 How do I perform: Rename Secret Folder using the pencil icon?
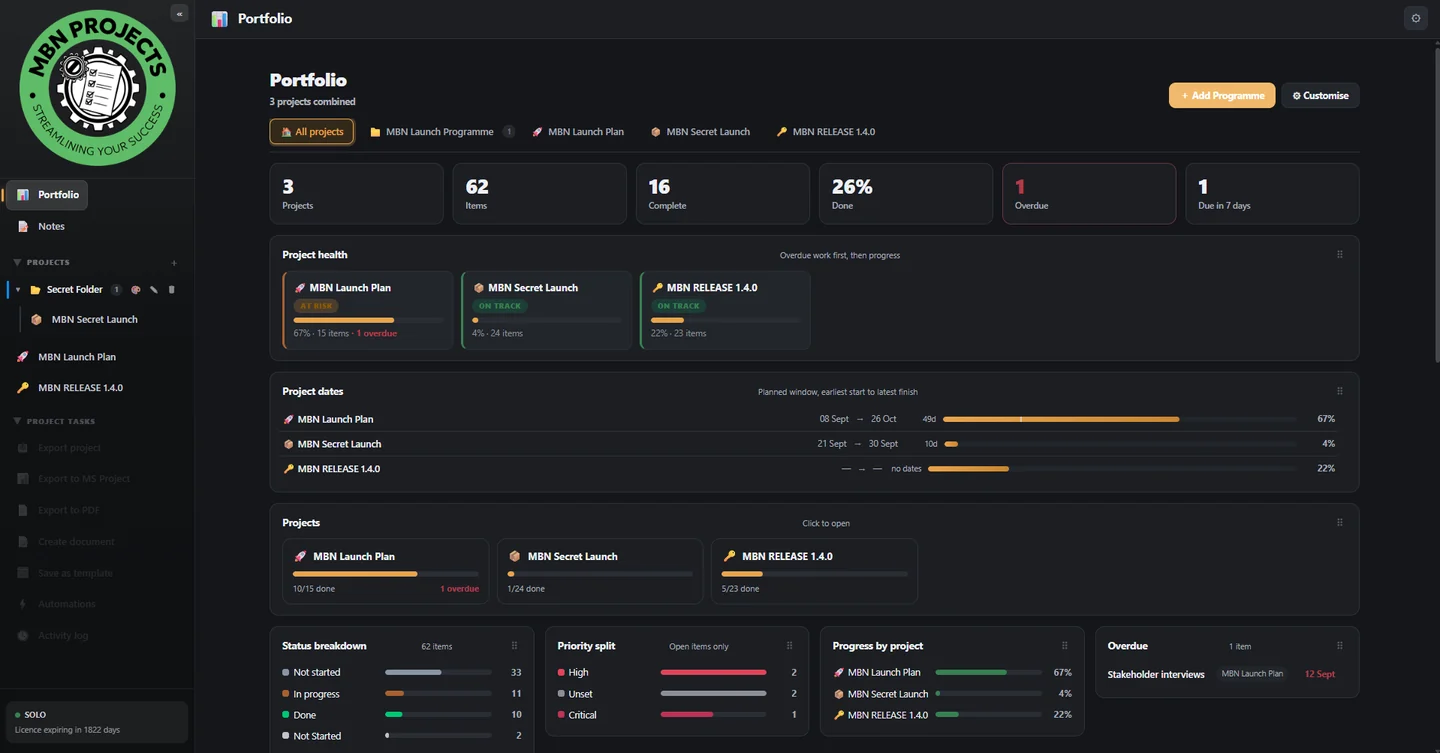click(x=154, y=290)
